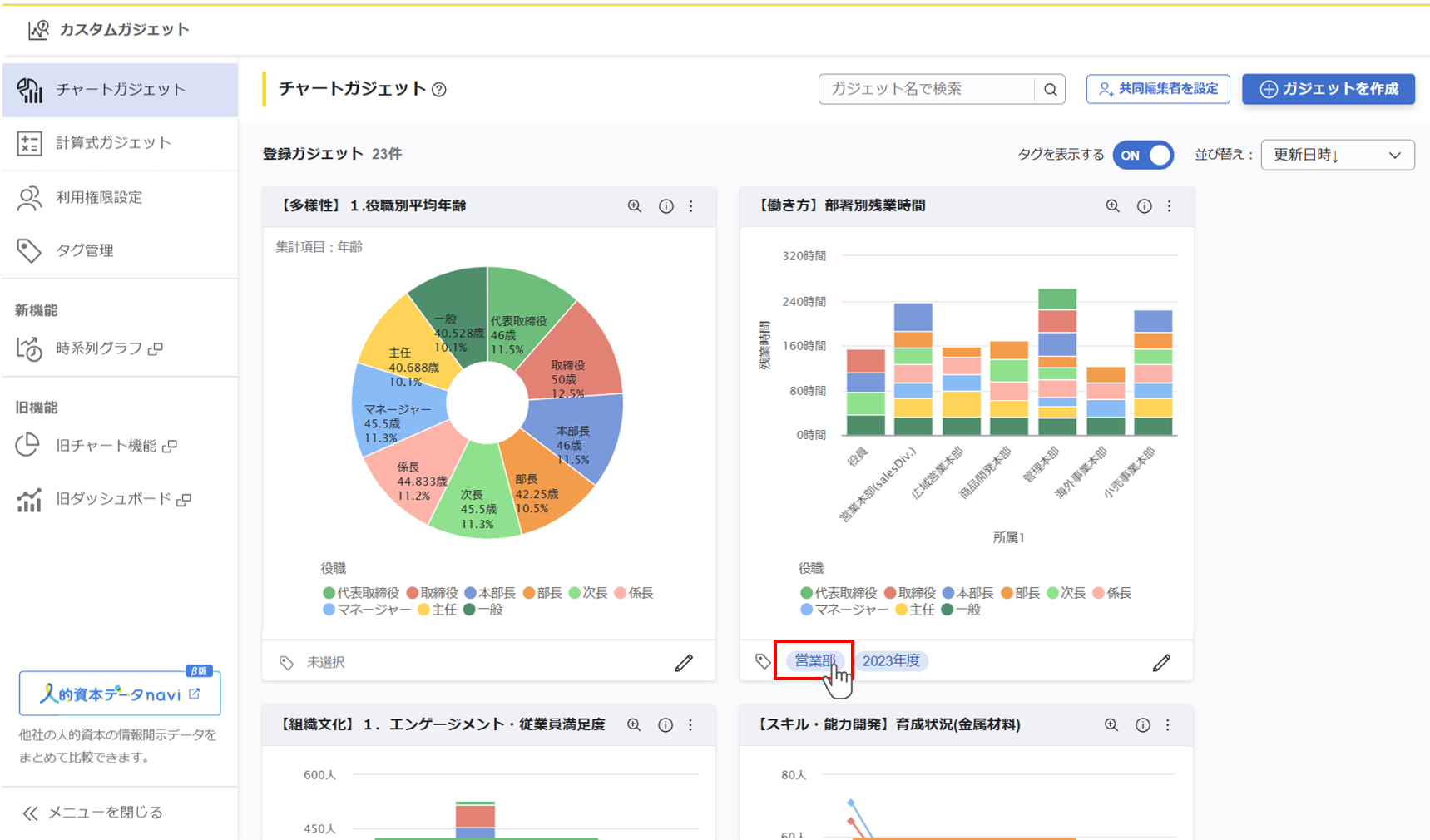Click the ガジェット名で検索 search field
The height and width of the screenshot is (840, 1430).
tap(926, 89)
